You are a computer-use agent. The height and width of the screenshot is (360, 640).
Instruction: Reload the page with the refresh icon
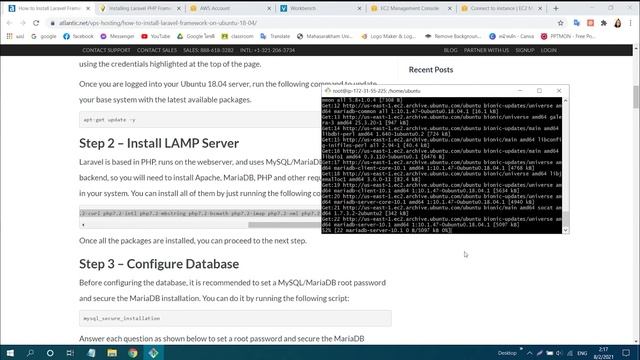pyautogui.click(x=36, y=23)
